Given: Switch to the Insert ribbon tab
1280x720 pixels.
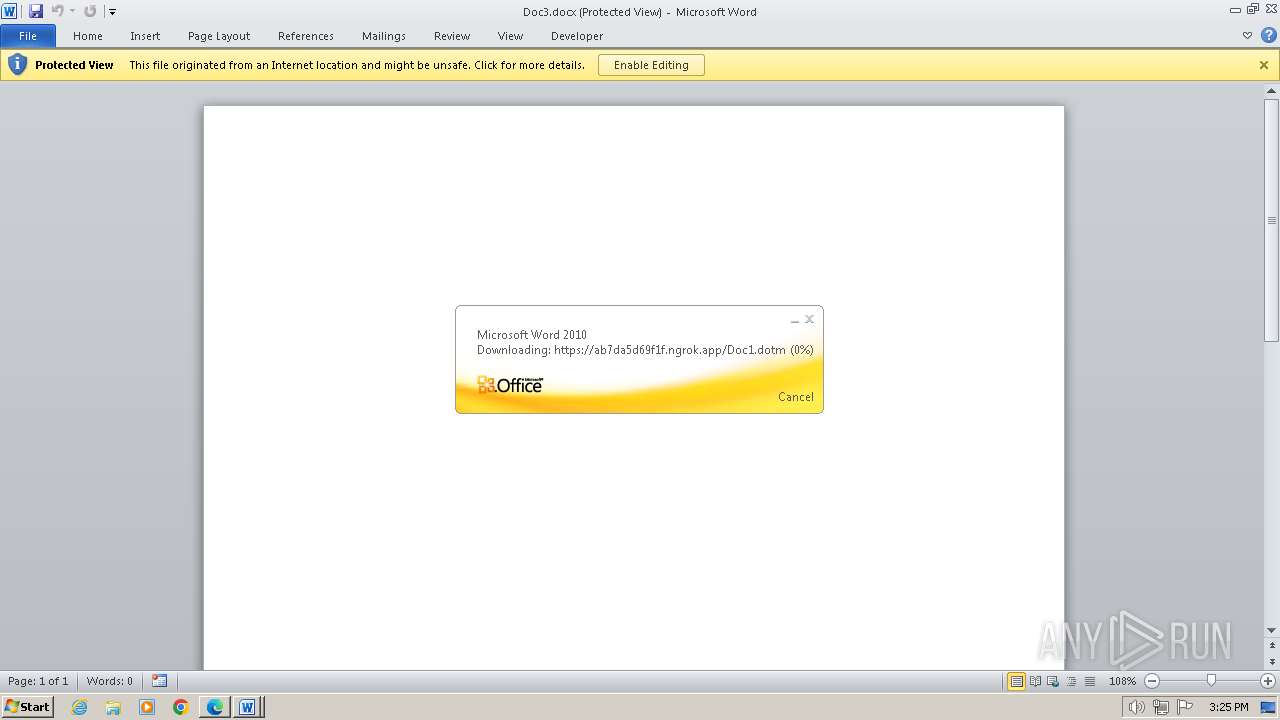Looking at the screenshot, I should click(x=145, y=36).
